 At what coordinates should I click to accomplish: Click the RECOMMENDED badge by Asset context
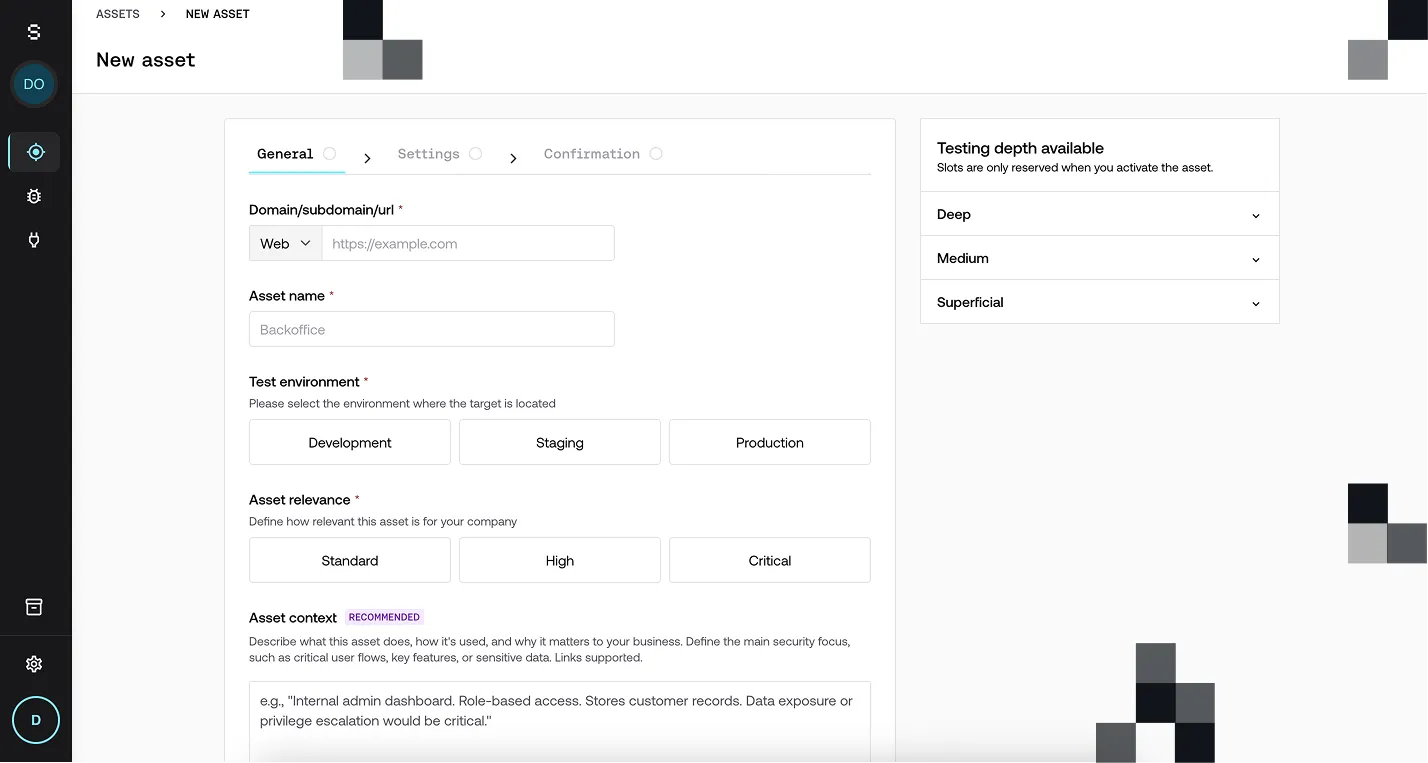click(384, 617)
